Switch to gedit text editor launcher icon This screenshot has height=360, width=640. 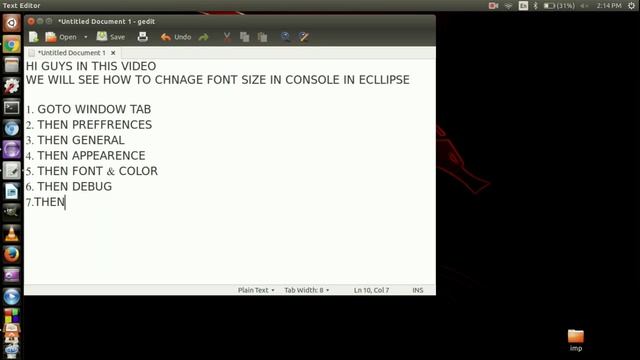click(11, 171)
